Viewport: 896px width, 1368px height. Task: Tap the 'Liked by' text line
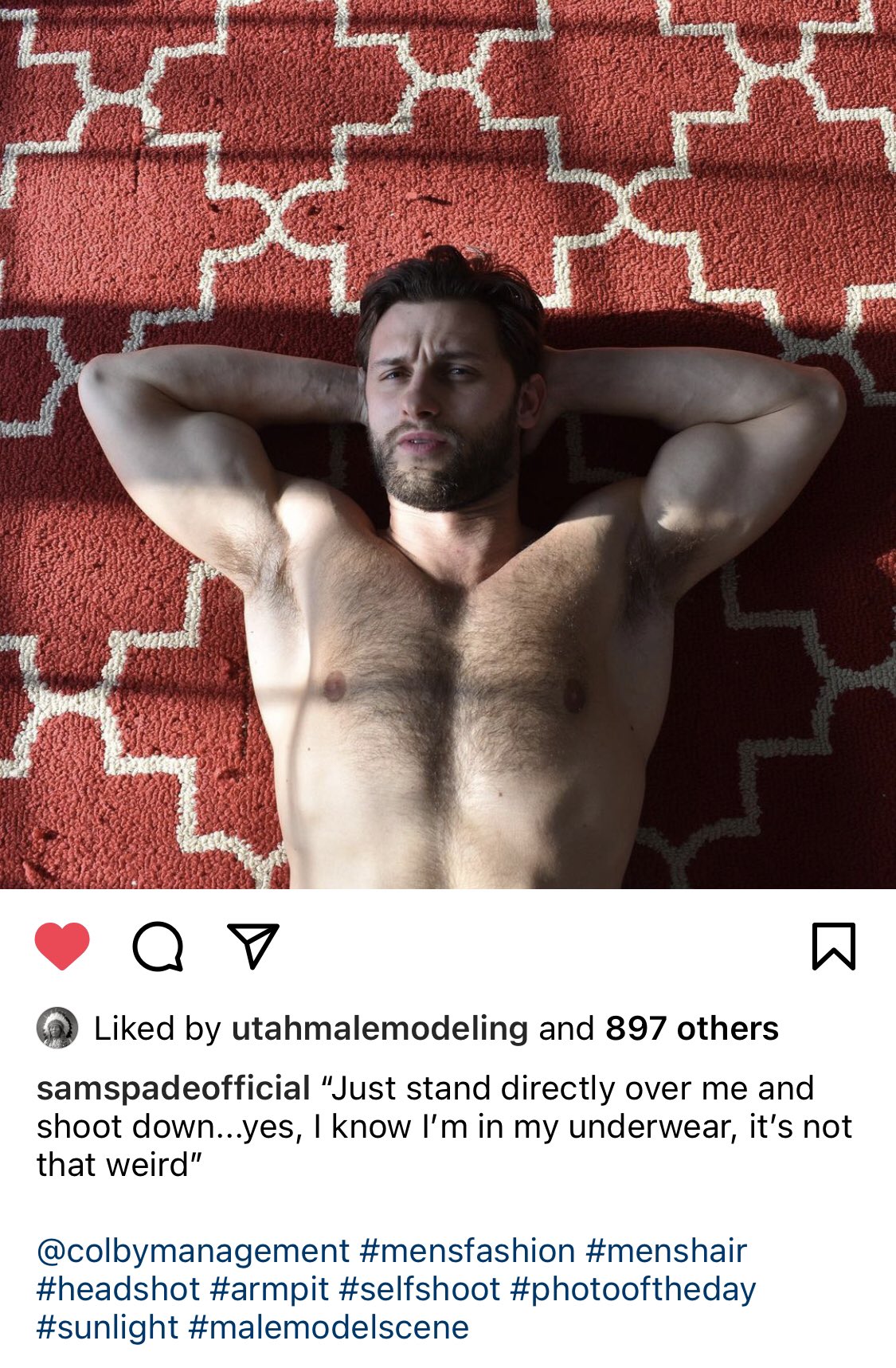(436, 1029)
